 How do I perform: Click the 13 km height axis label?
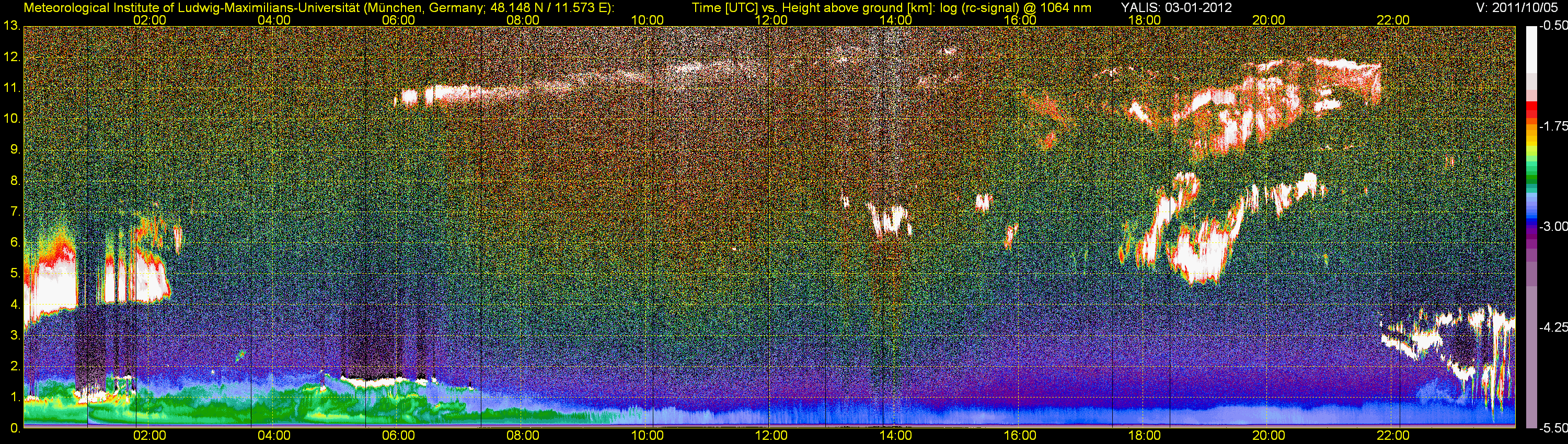11,26
